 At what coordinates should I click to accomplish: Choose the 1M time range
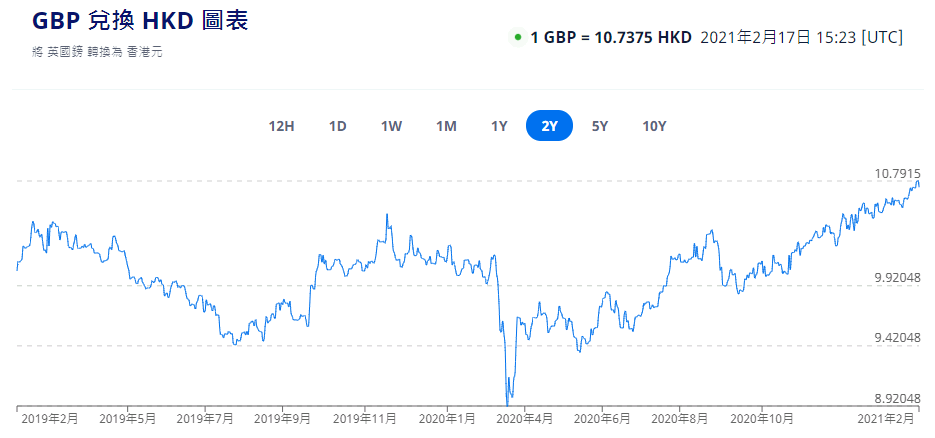(446, 126)
